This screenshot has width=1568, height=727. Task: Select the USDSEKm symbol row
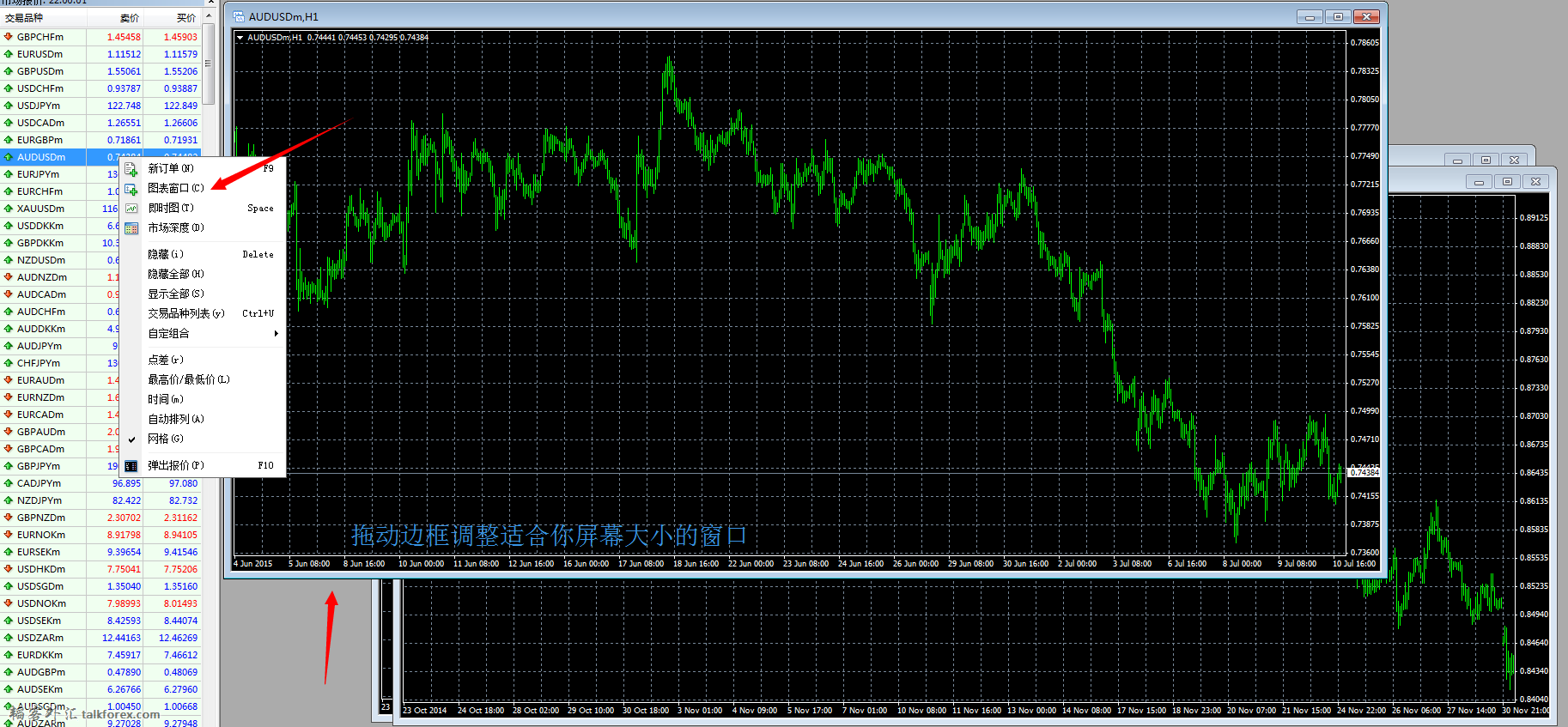(x=101, y=621)
